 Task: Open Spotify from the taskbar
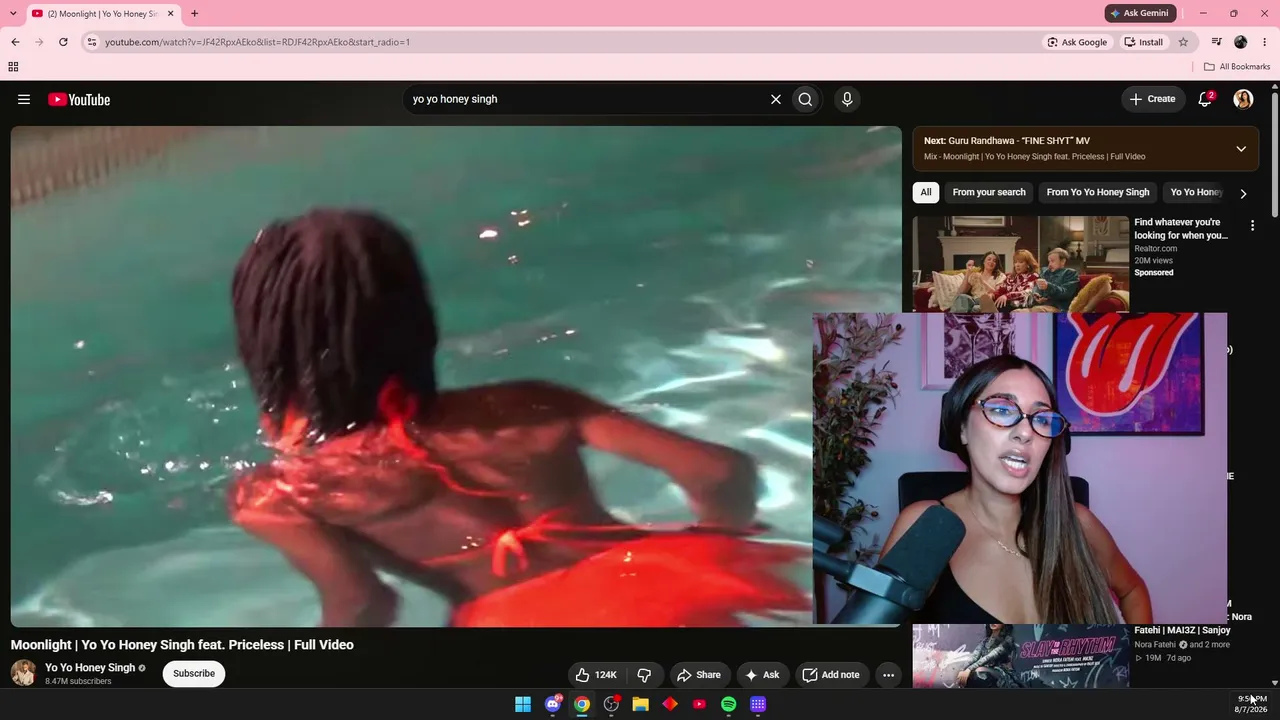[729, 704]
